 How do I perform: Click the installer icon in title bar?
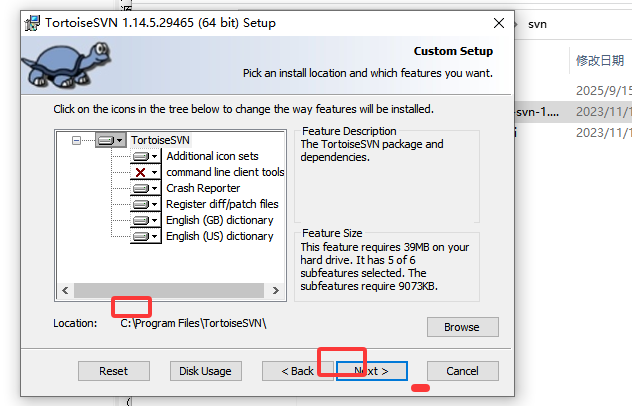click(x=32, y=23)
